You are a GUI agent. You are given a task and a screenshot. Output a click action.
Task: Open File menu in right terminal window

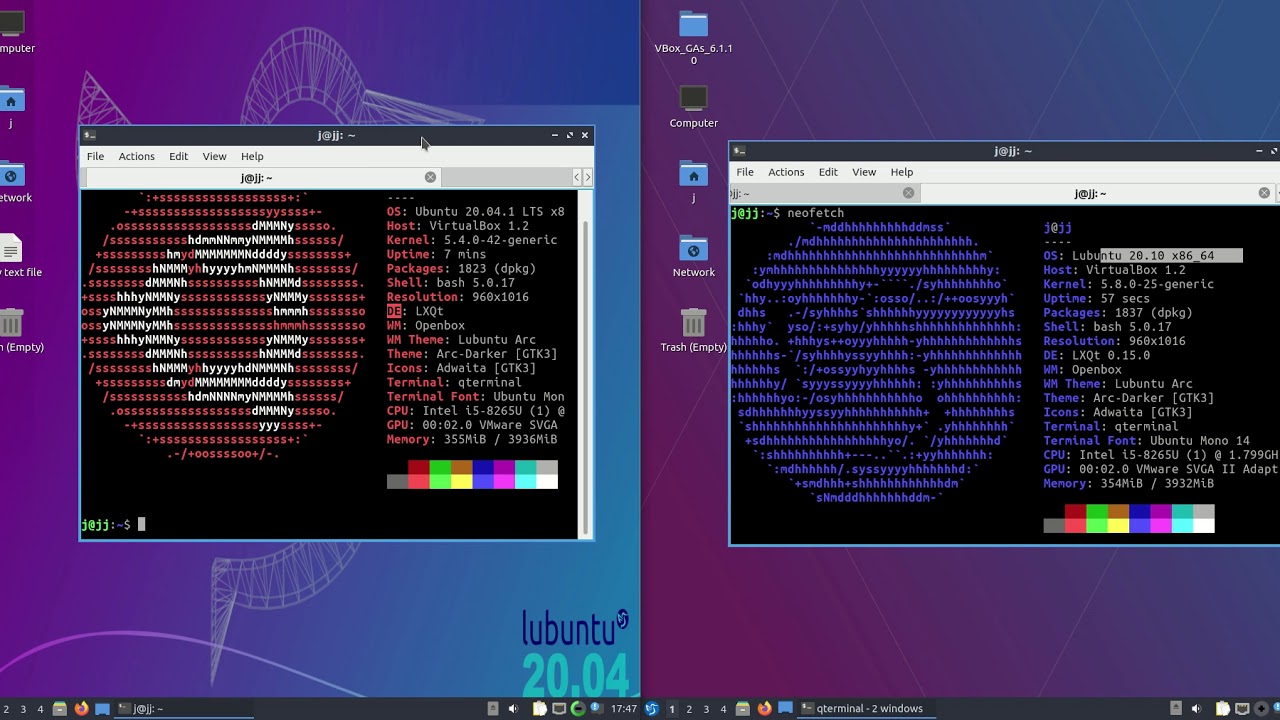(x=745, y=172)
